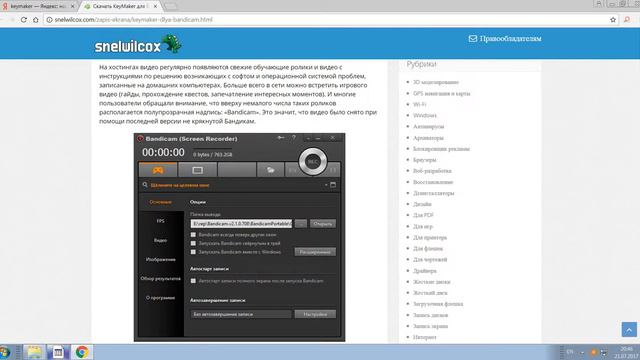Open the Для PDF category
Image resolution: width=640 pixels, height=360 pixels.
423,215
